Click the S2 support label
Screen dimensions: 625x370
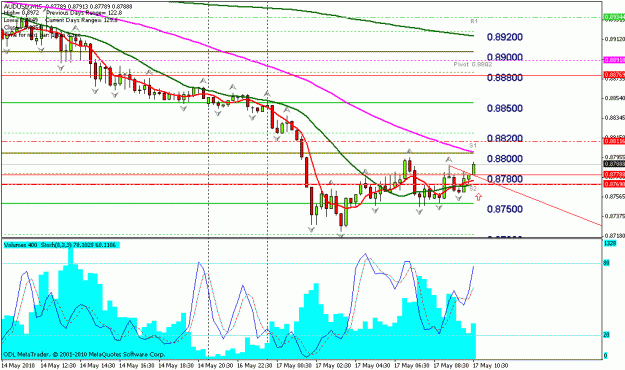pyautogui.click(x=473, y=188)
